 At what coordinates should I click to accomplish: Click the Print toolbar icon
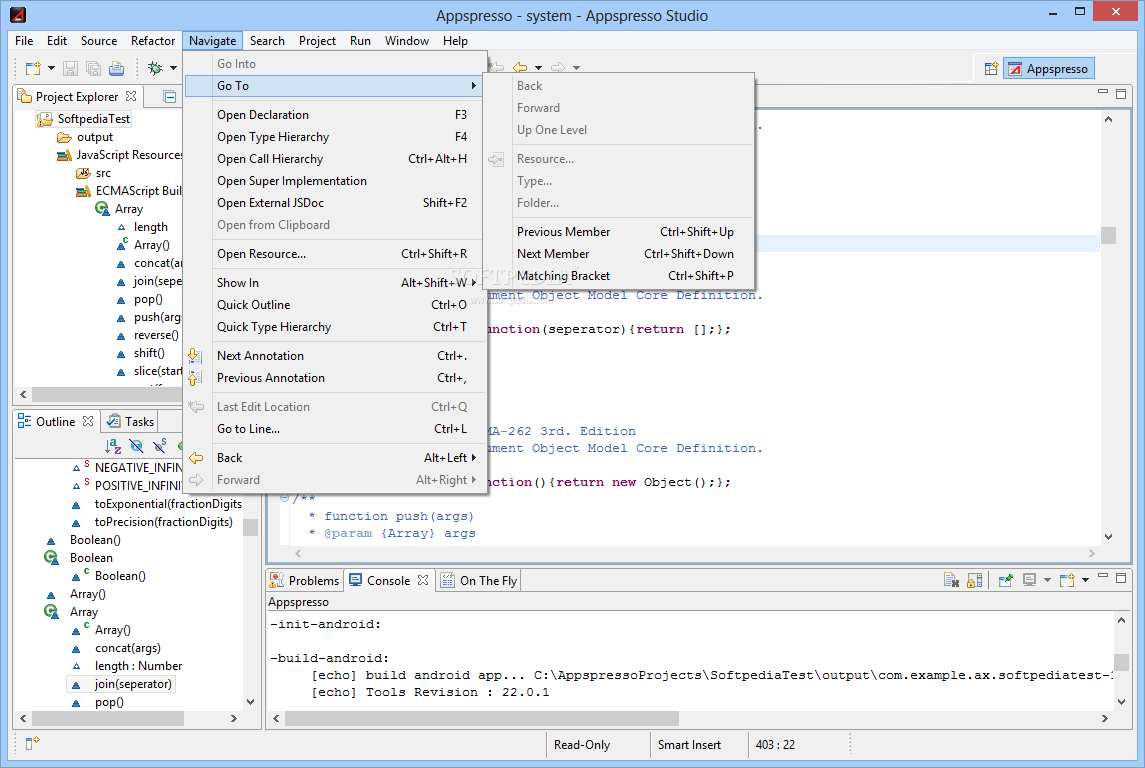116,69
